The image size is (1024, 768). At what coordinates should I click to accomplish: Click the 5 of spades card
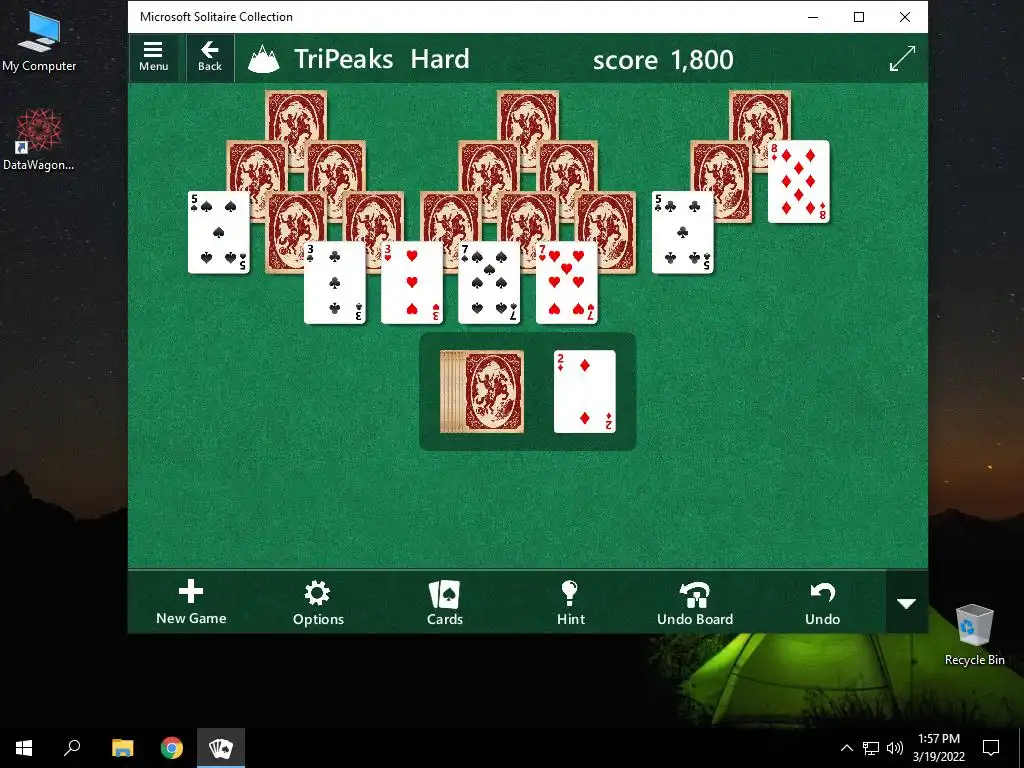point(218,232)
